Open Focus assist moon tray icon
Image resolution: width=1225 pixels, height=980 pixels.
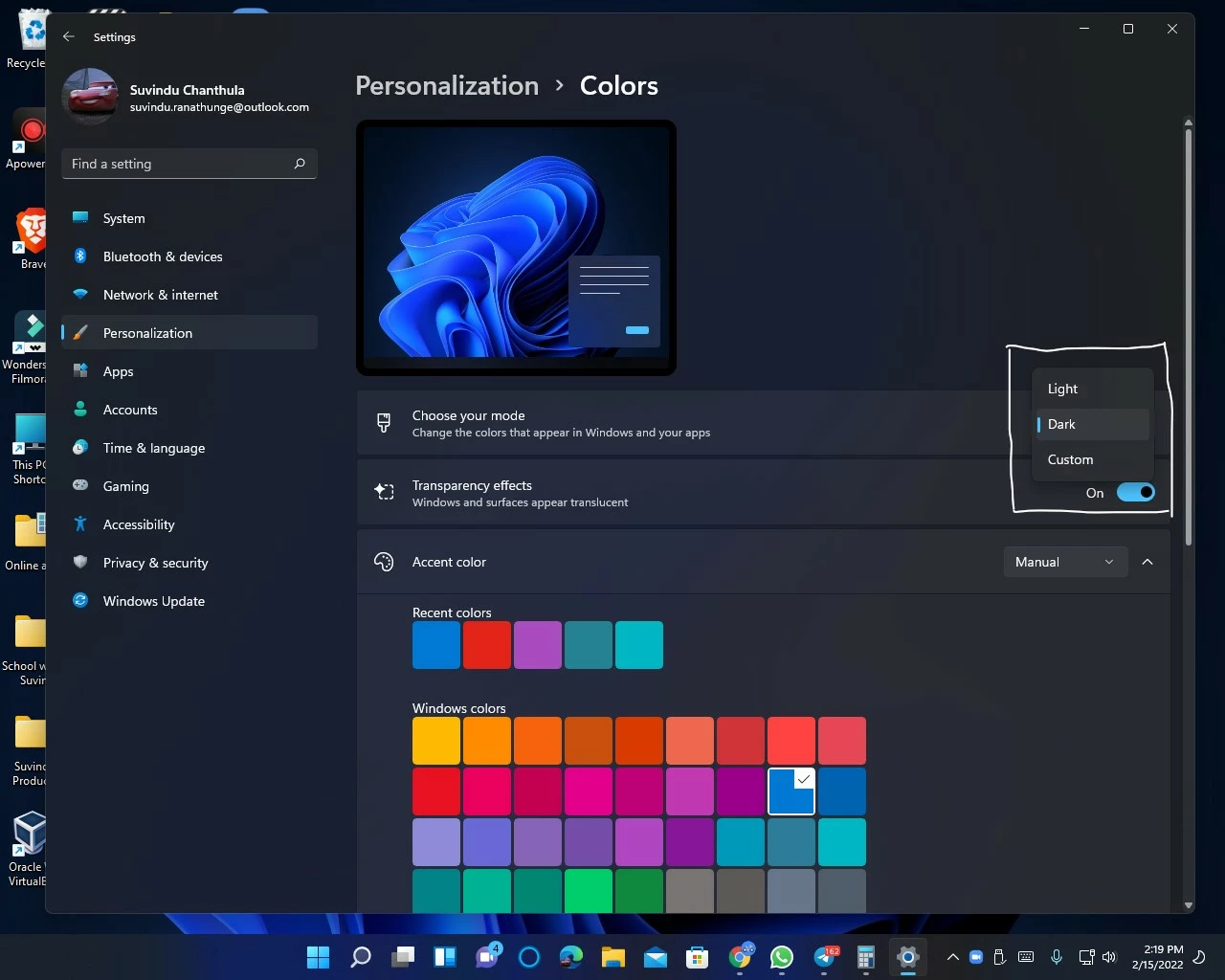(x=1199, y=957)
